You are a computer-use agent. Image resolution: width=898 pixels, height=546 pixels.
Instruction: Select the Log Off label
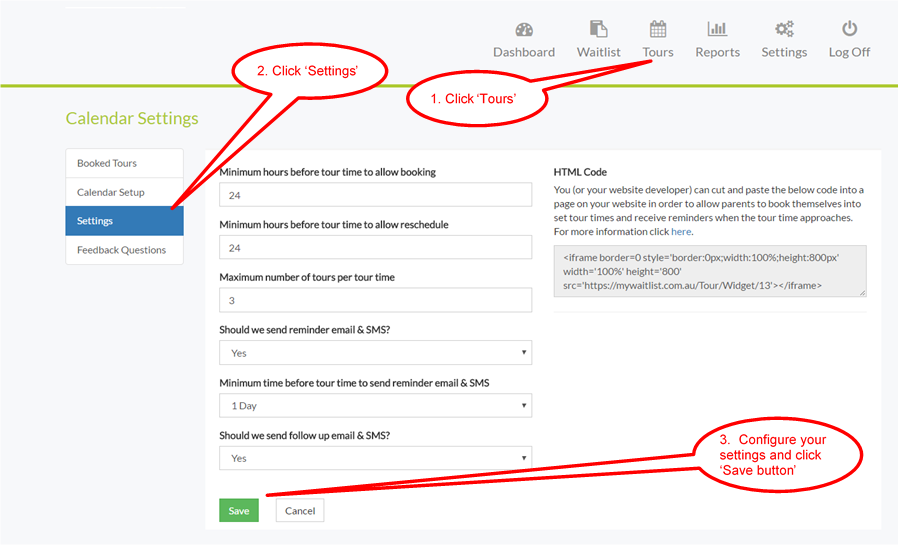(849, 52)
